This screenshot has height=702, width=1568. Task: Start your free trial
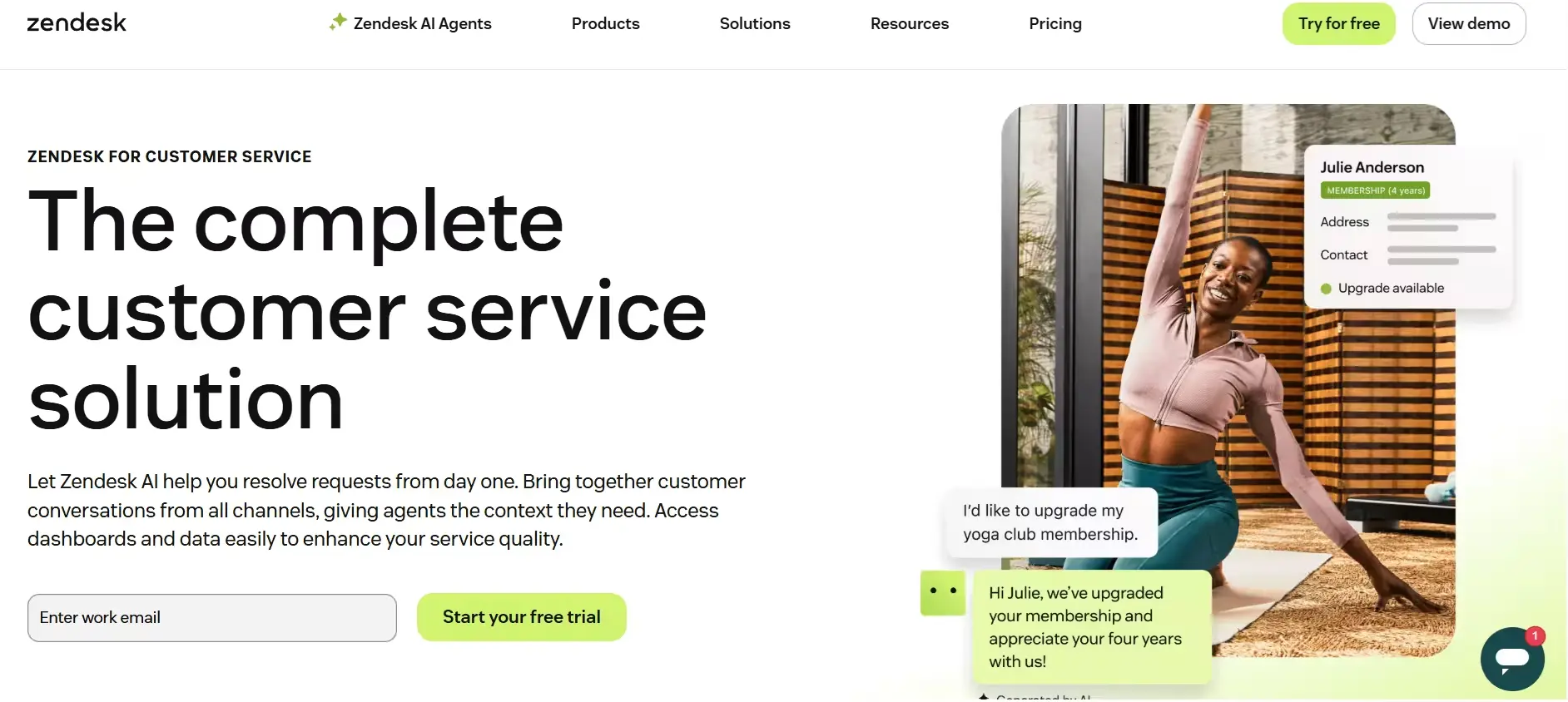[x=521, y=616]
